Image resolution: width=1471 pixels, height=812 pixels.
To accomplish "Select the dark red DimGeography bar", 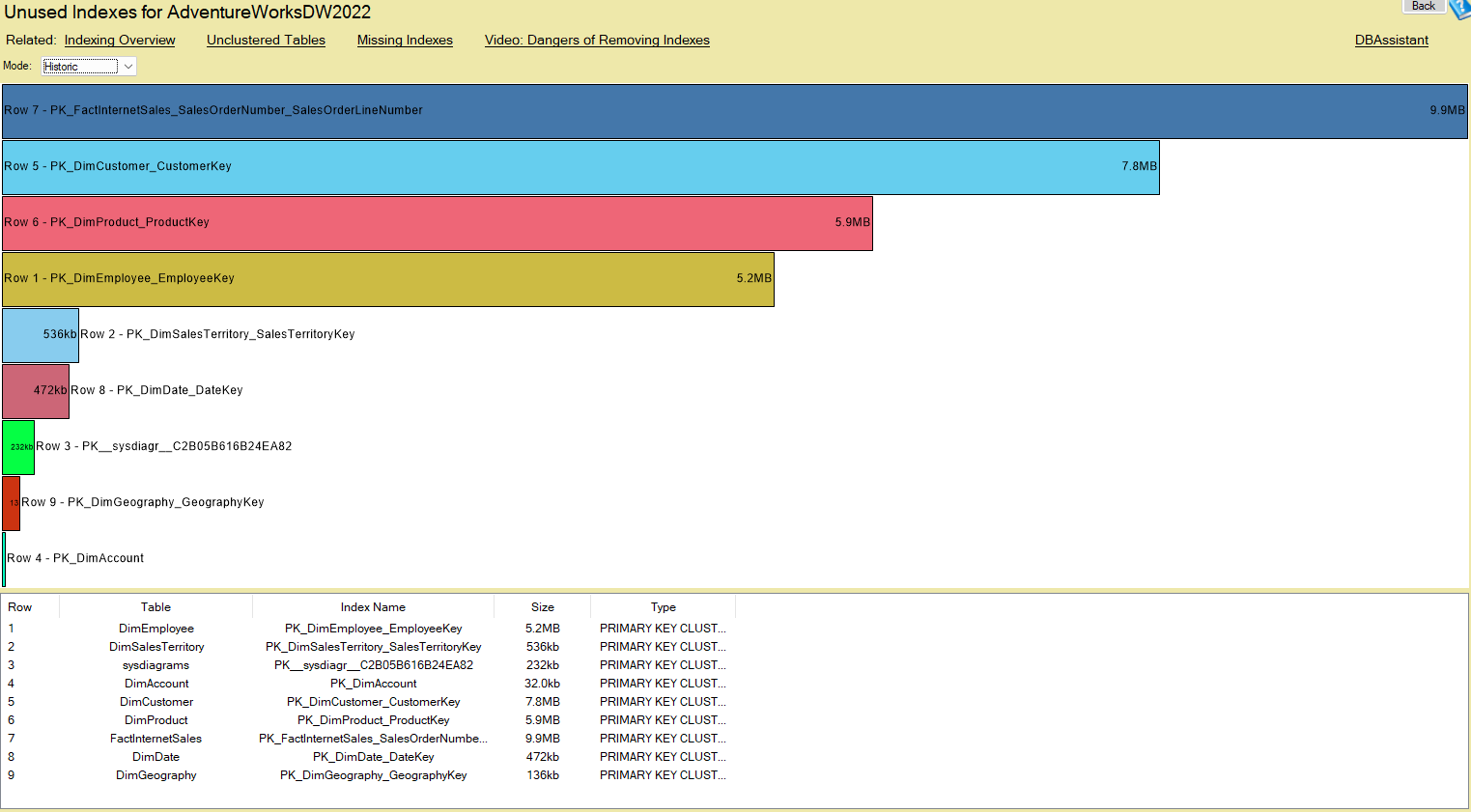I will click(x=11, y=503).
